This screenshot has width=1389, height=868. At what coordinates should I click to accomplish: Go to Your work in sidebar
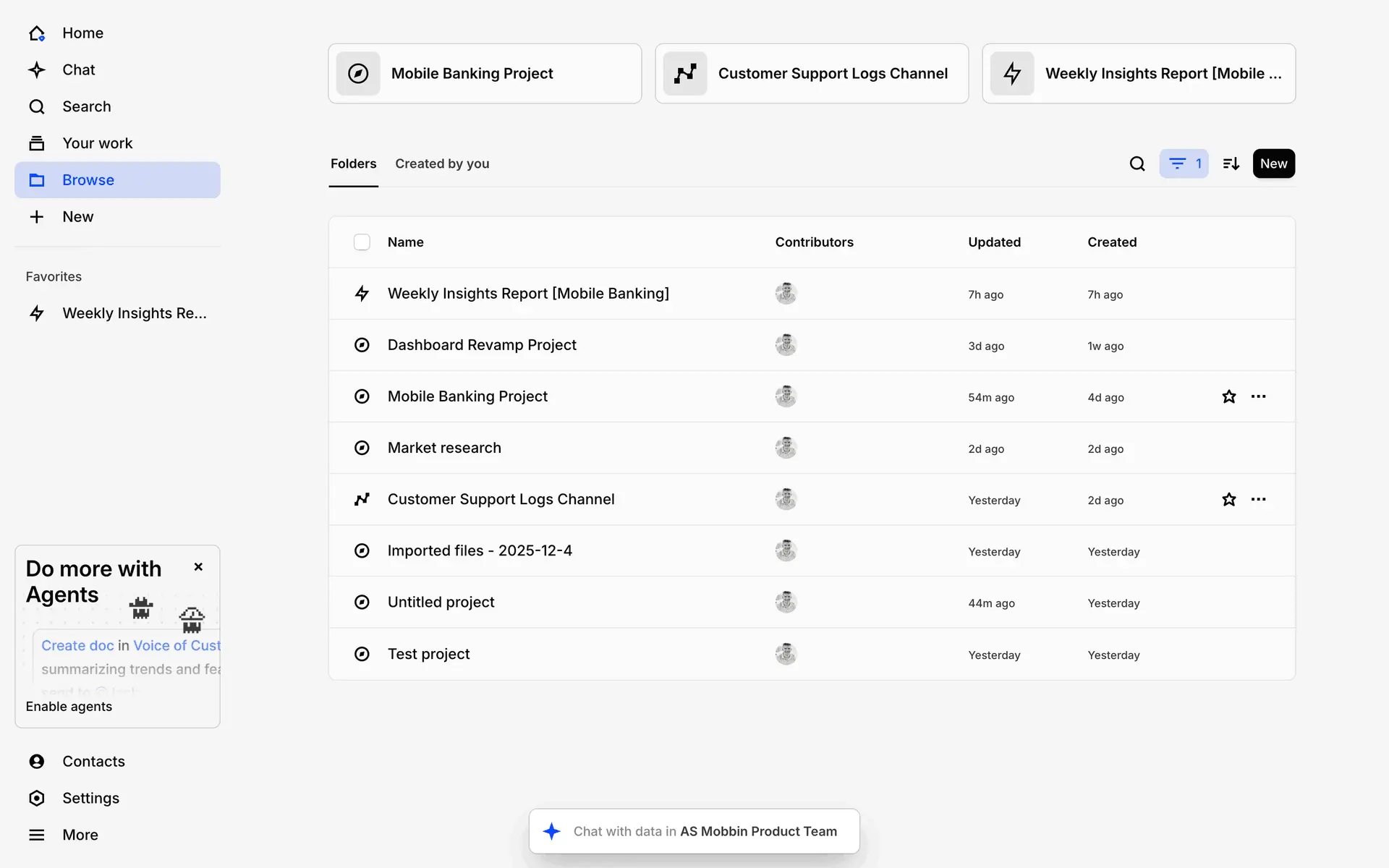[97, 143]
